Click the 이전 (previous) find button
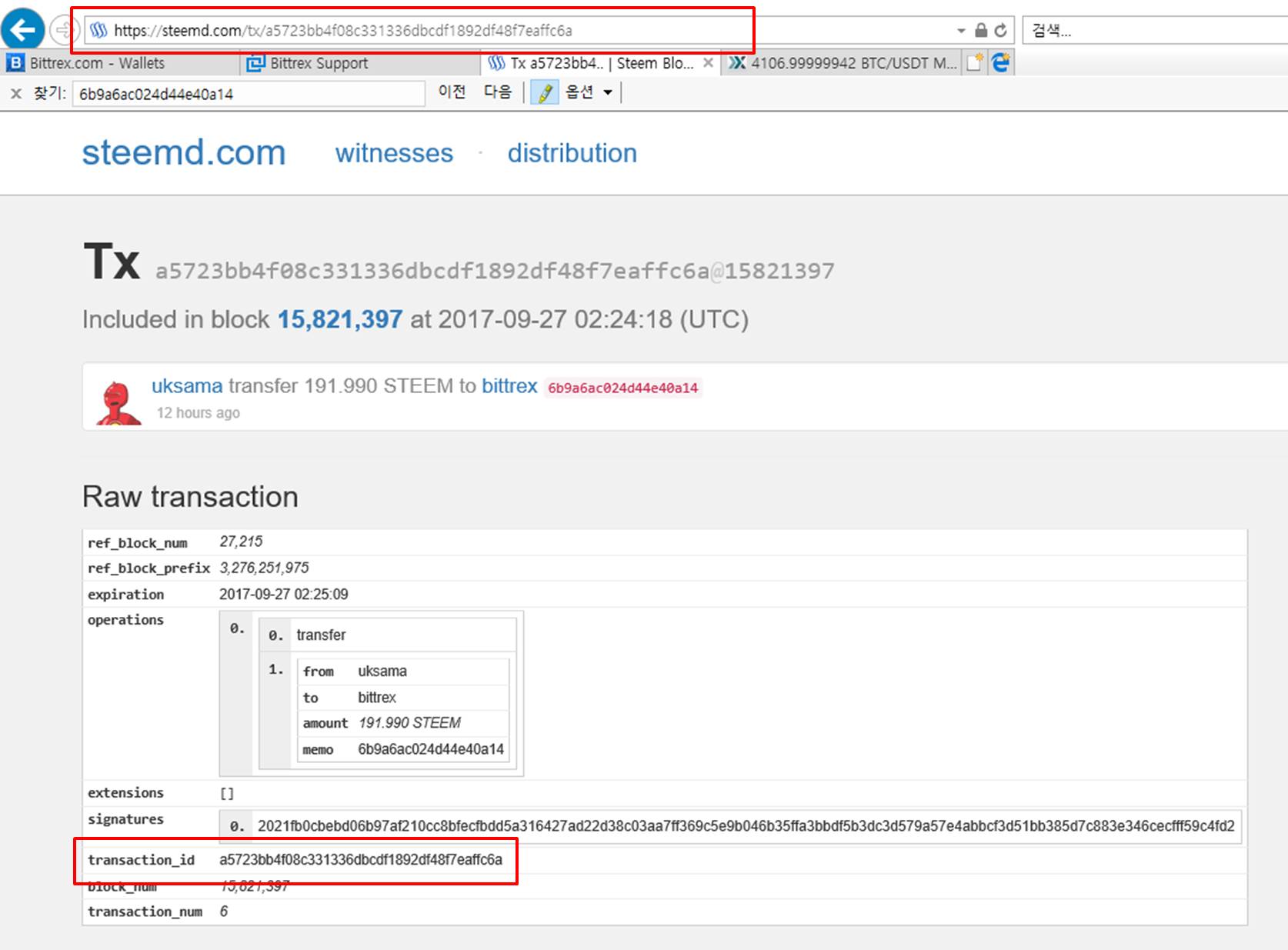1288x950 pixels. pos(452,92)
